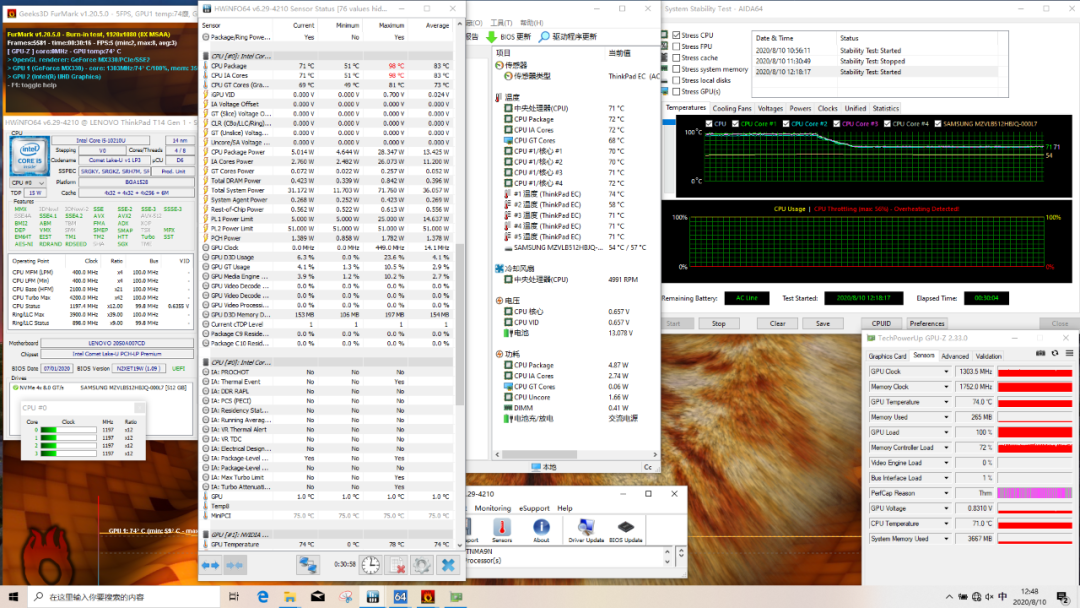Uncheck the Stress CPU checkbox

(676, 35)
